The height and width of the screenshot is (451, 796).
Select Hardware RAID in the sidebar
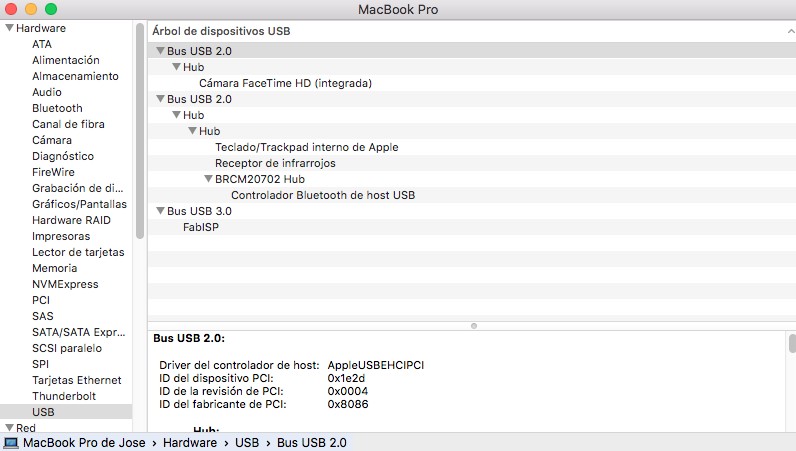point(71,220)
